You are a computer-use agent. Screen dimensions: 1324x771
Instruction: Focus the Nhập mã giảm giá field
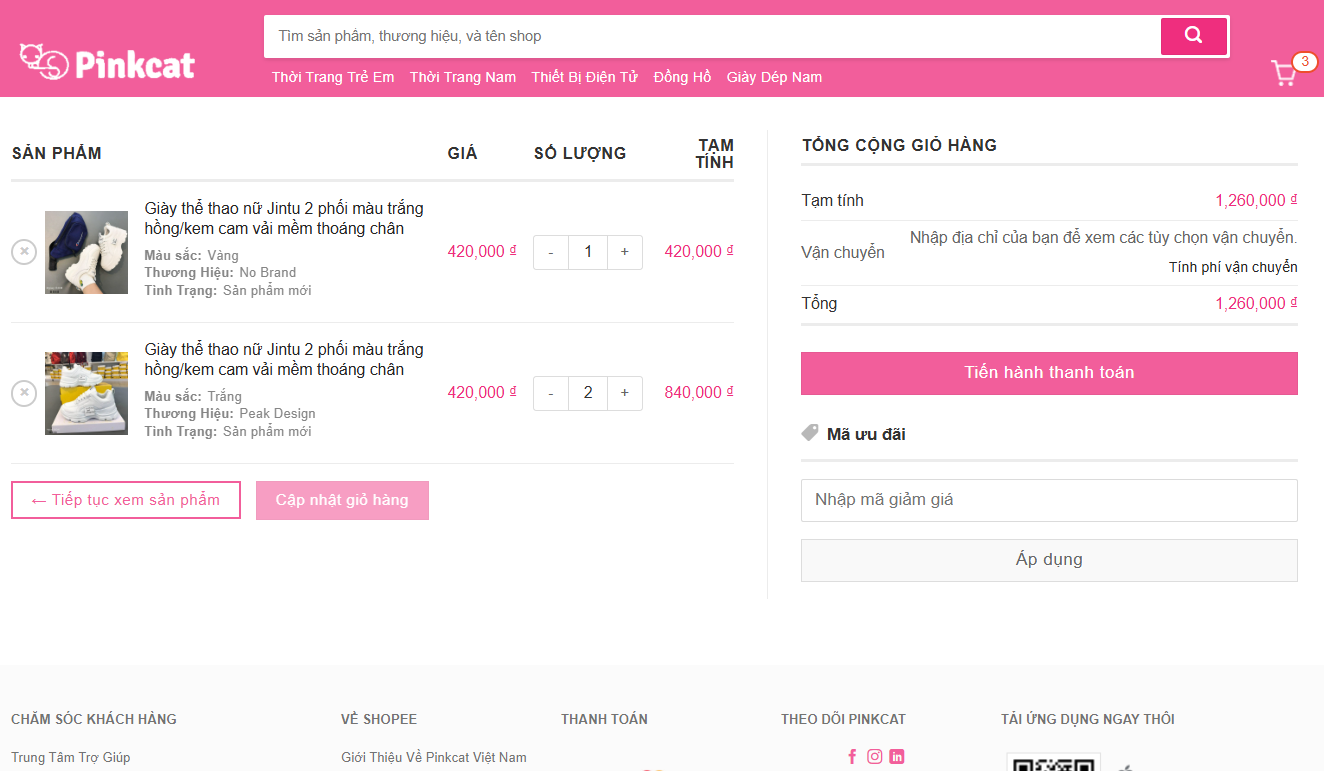point(1049,500)
